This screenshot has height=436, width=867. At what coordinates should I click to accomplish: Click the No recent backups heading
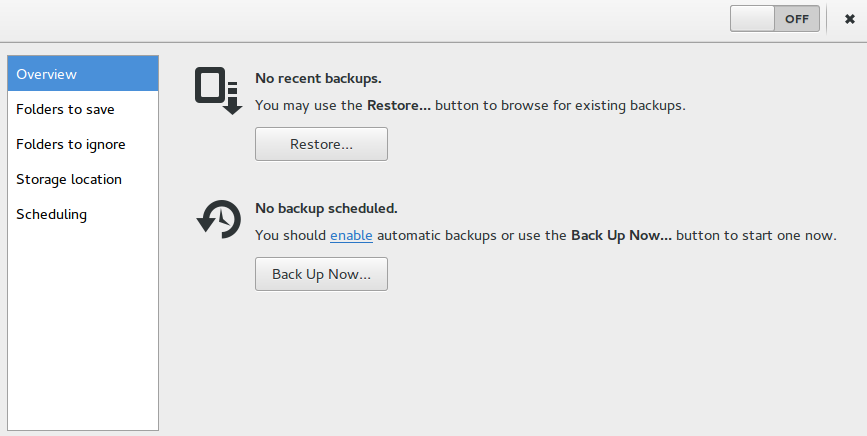click(318, 78)
